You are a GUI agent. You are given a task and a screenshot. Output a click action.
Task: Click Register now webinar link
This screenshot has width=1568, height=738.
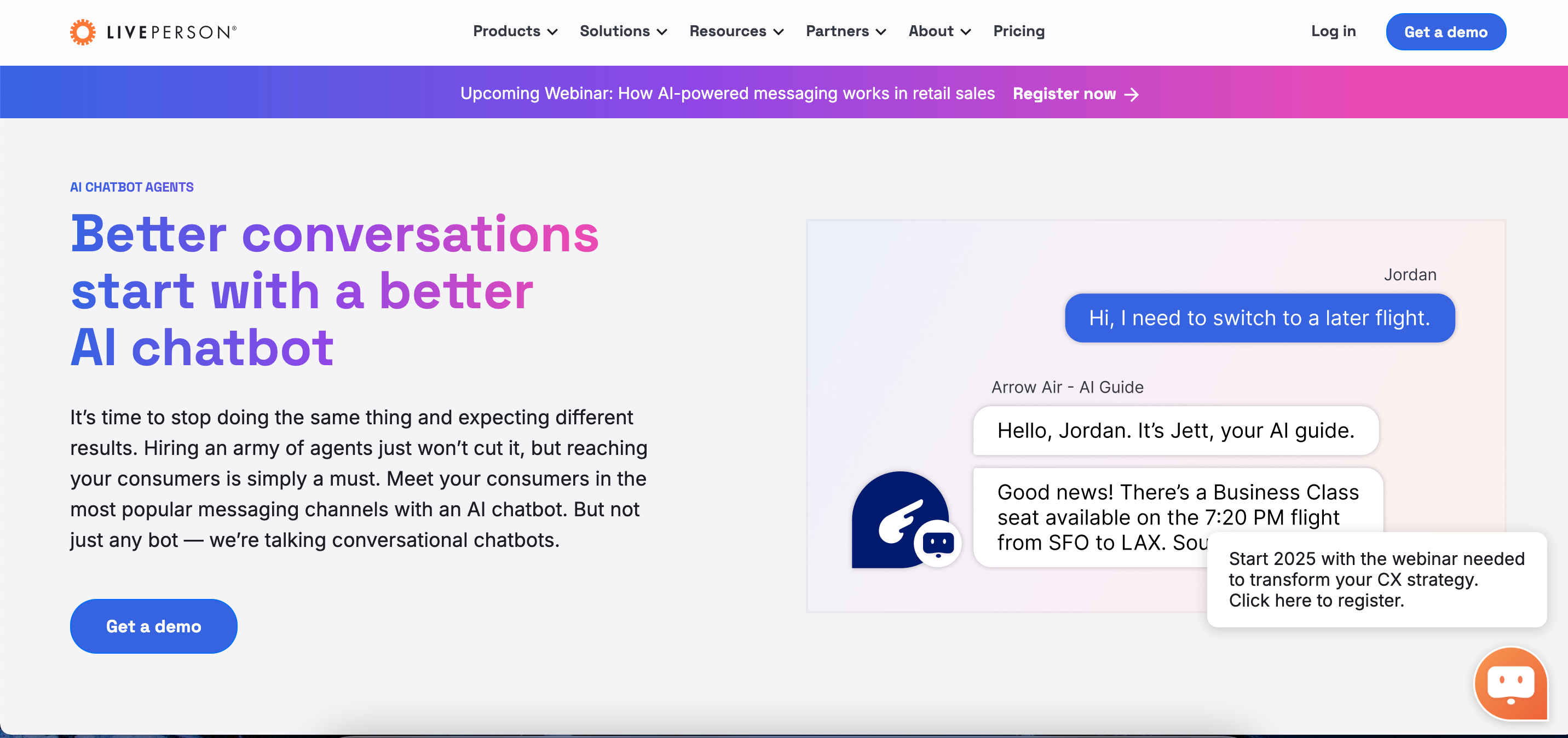[1064, 94]
